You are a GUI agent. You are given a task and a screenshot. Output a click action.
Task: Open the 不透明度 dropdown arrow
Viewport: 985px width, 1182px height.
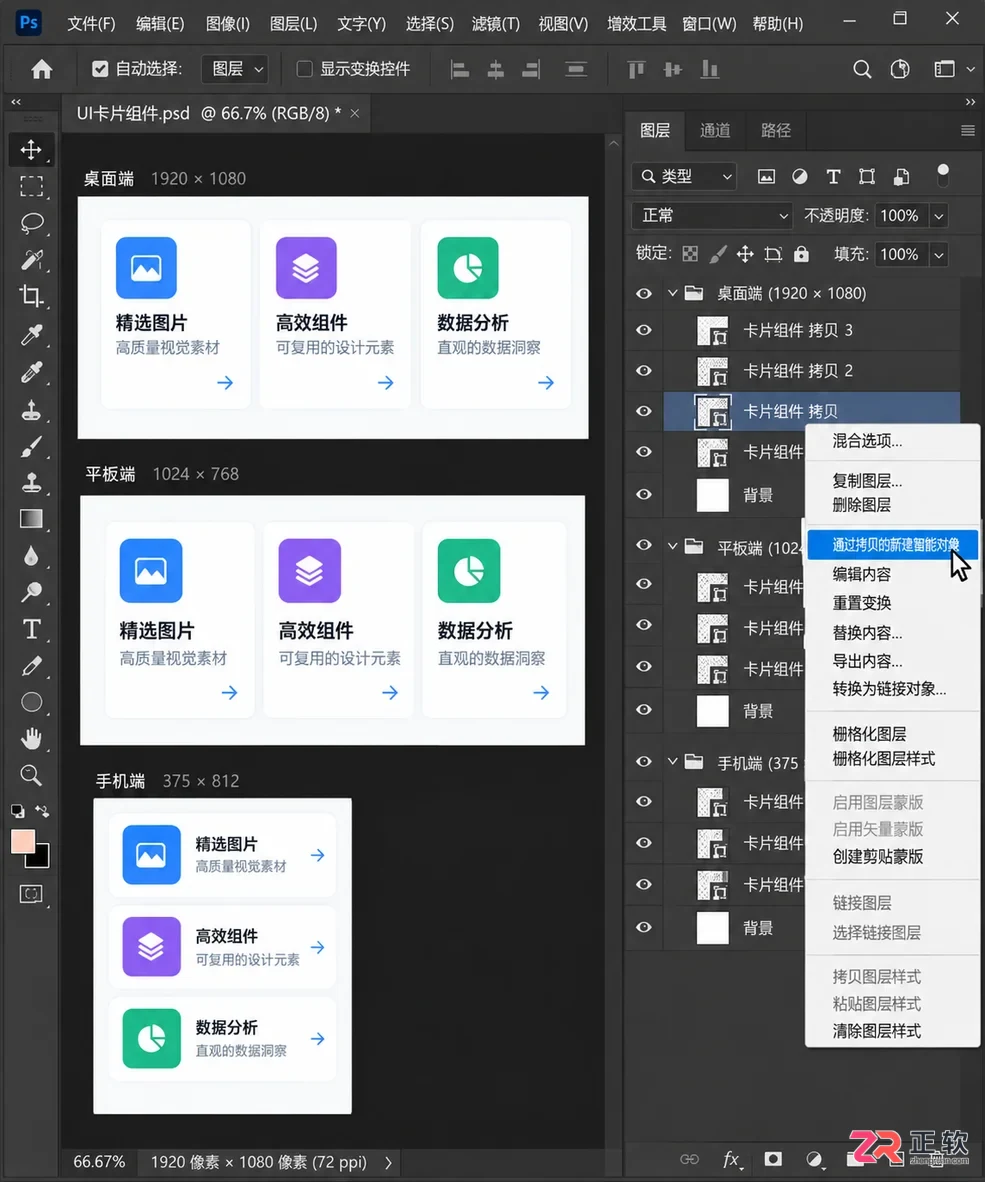[939, 216]
